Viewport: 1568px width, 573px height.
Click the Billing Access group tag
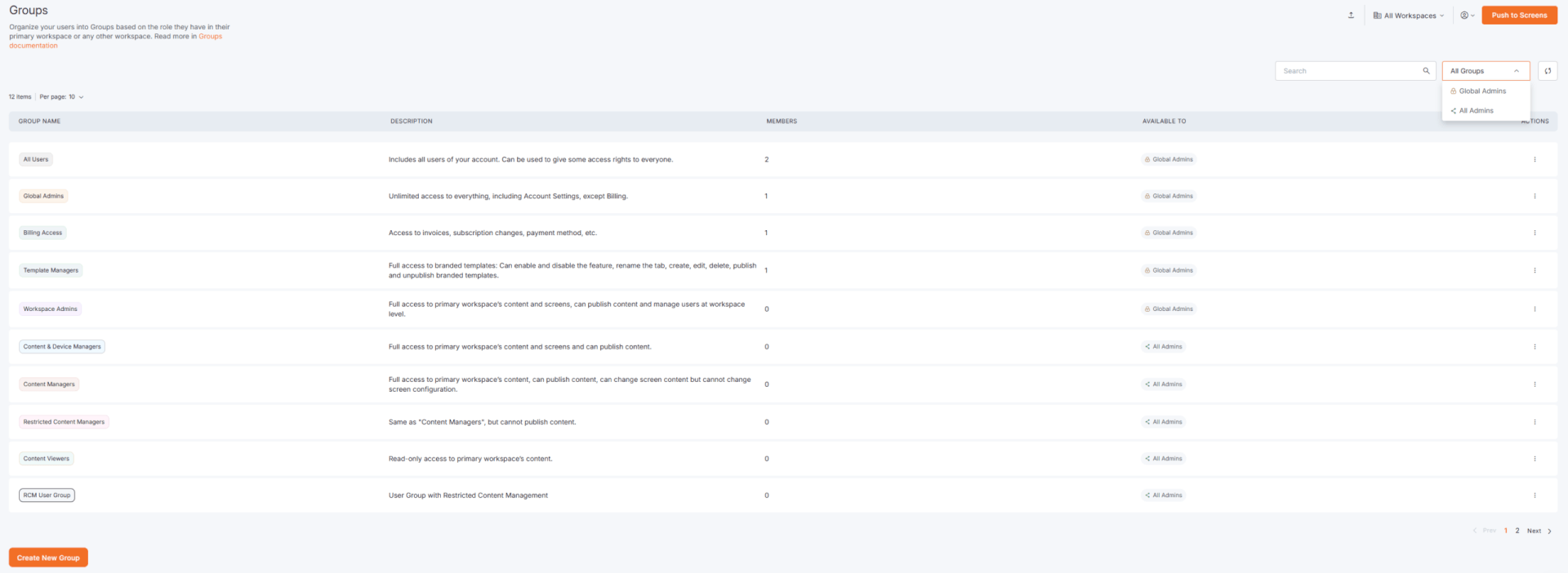point(42,233)
